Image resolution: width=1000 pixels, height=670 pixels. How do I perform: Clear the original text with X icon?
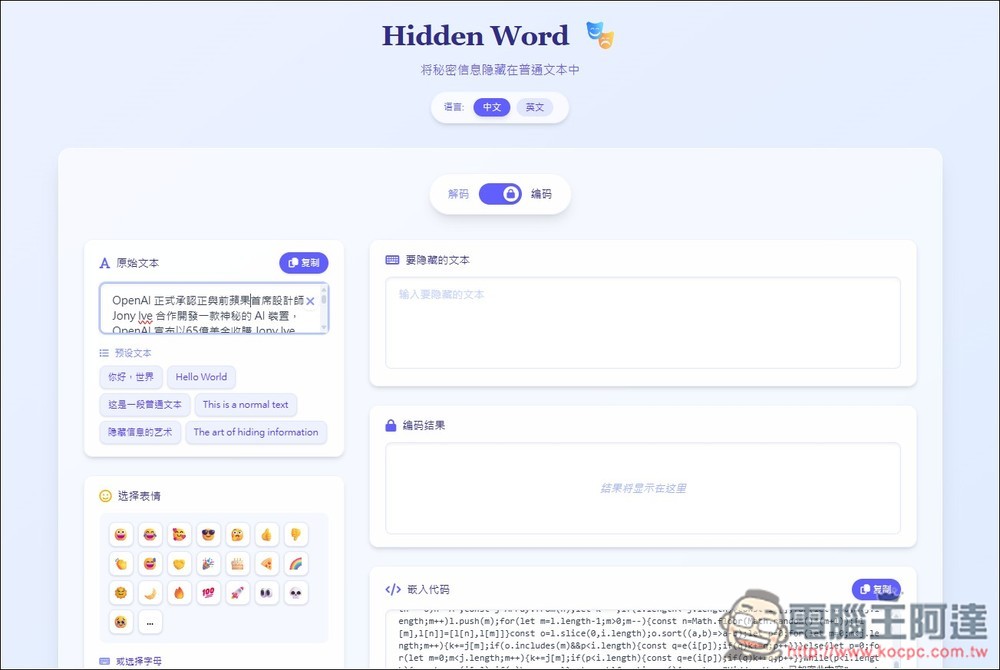point(310,301)
